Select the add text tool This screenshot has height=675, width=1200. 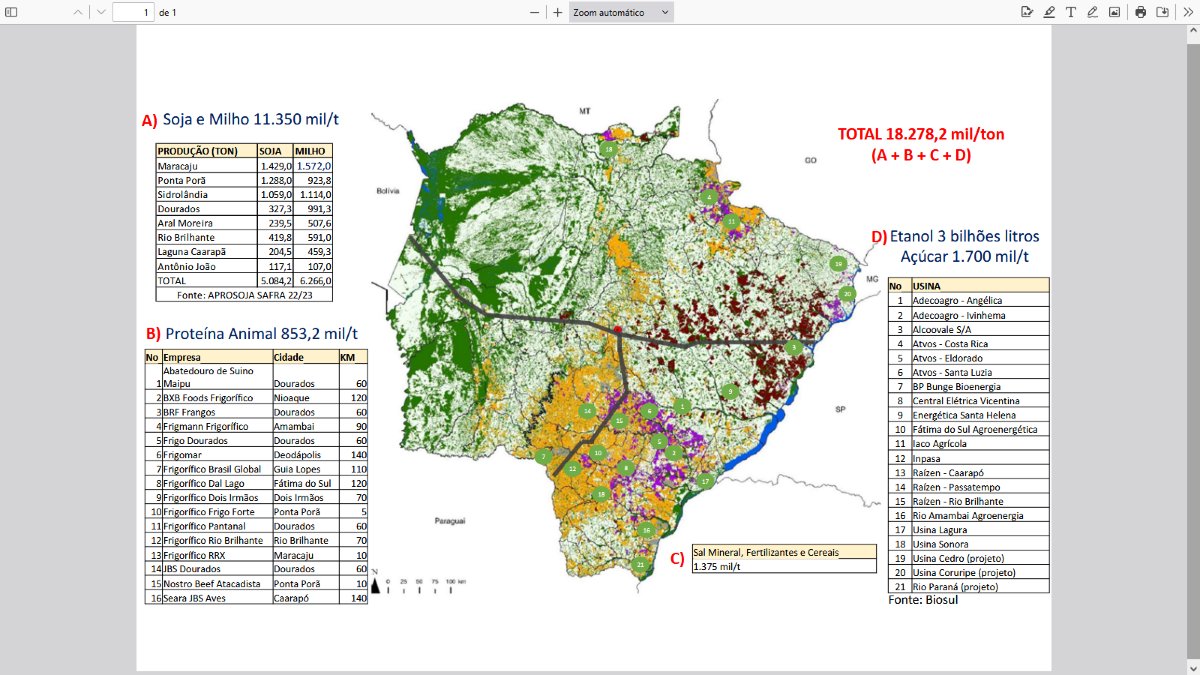(x=1071, y=12)
